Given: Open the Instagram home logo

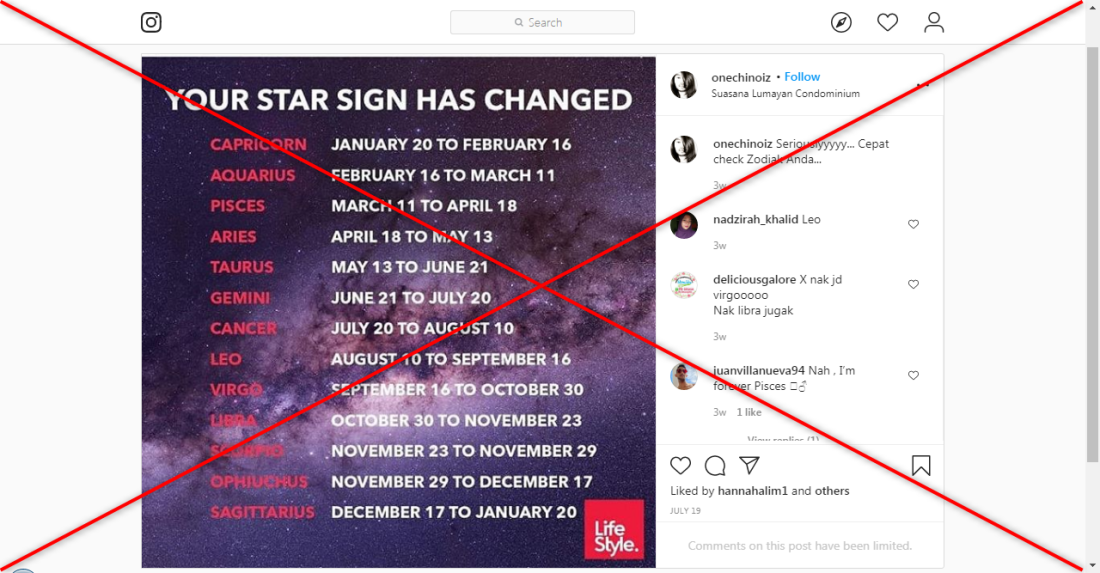Looking at the screenshot, I should coord(151,22).
